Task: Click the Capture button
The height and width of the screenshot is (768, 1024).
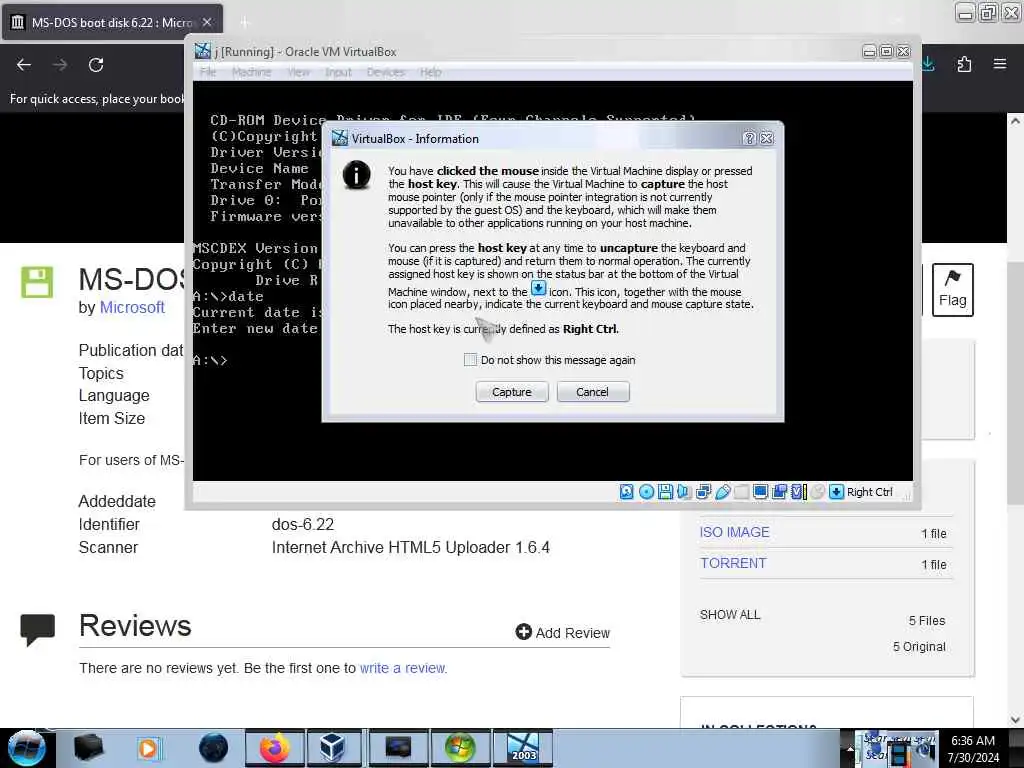Action: click(511, 392)
